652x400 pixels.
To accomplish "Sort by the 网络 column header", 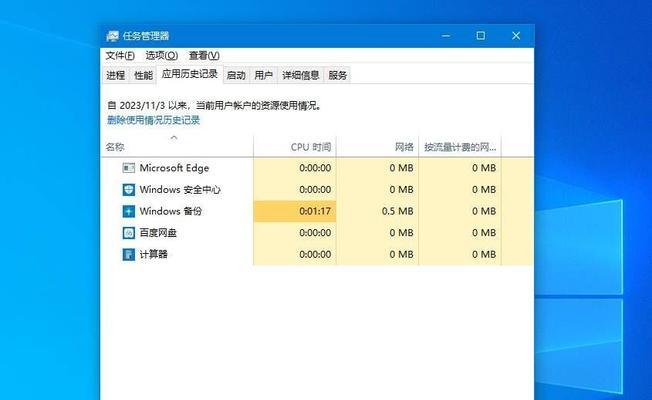I will (x=378, y=147).
